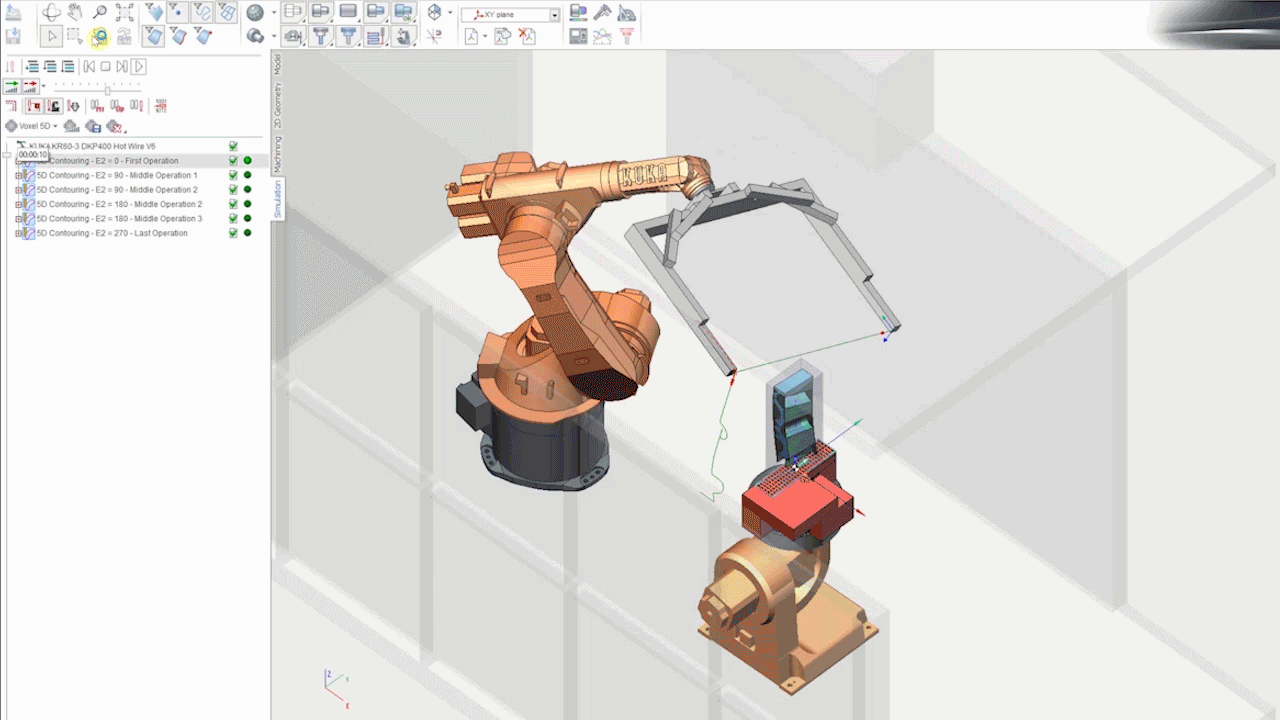This screenshot has height=720, width=1280.
Task: Click the 00 Op counter icon
Action: [x=117, y=106]
